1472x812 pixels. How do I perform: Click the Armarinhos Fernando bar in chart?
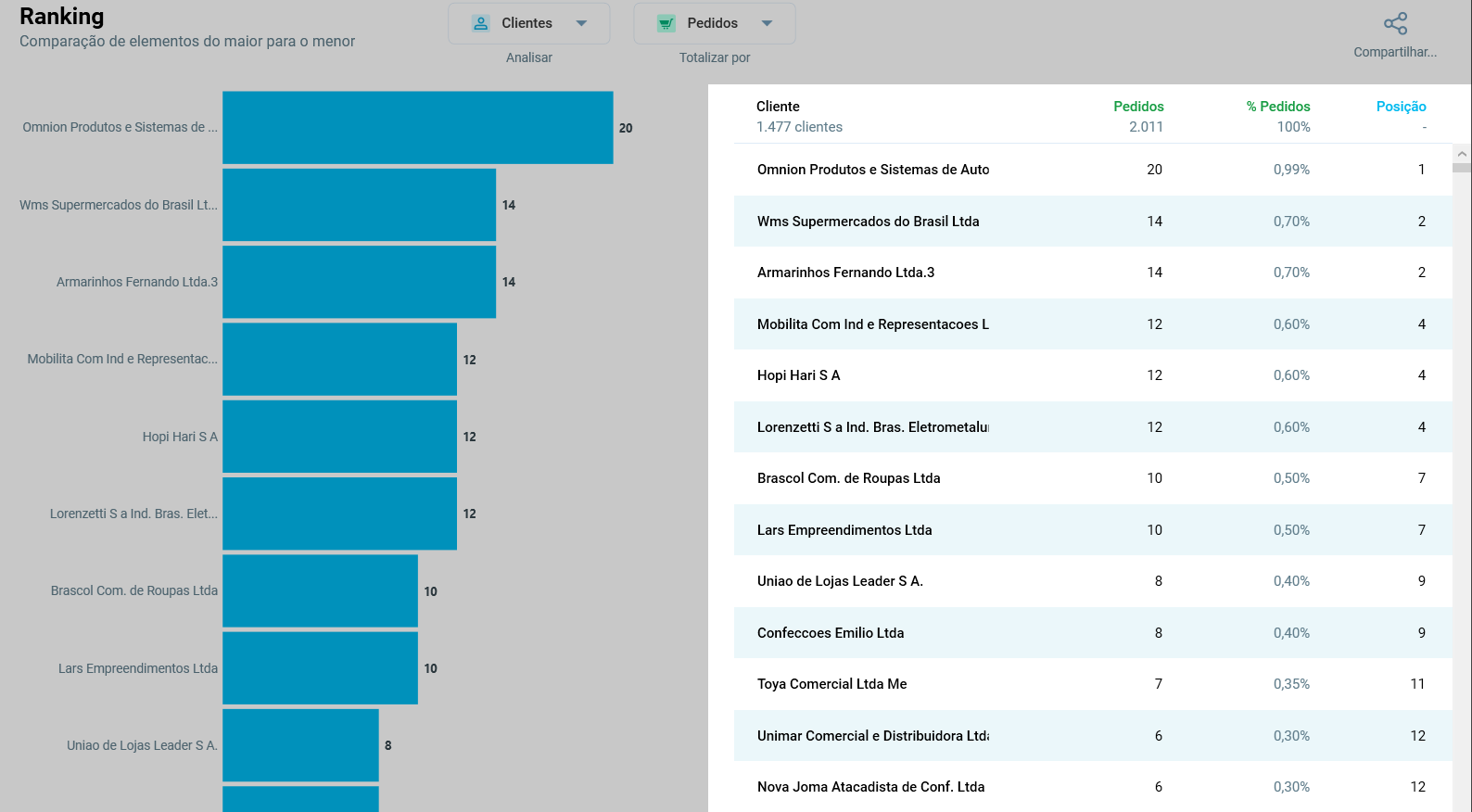click(359, 282)
